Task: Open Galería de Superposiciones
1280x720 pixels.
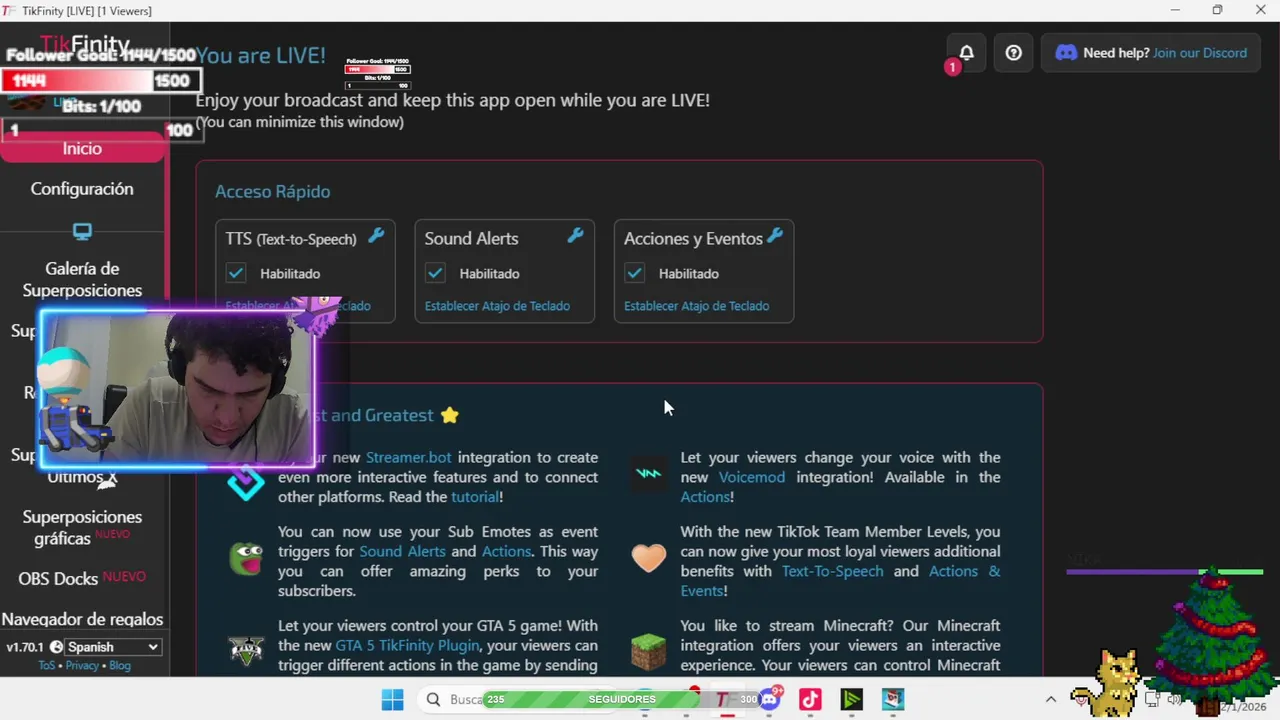Action: (x=82, y=279)
